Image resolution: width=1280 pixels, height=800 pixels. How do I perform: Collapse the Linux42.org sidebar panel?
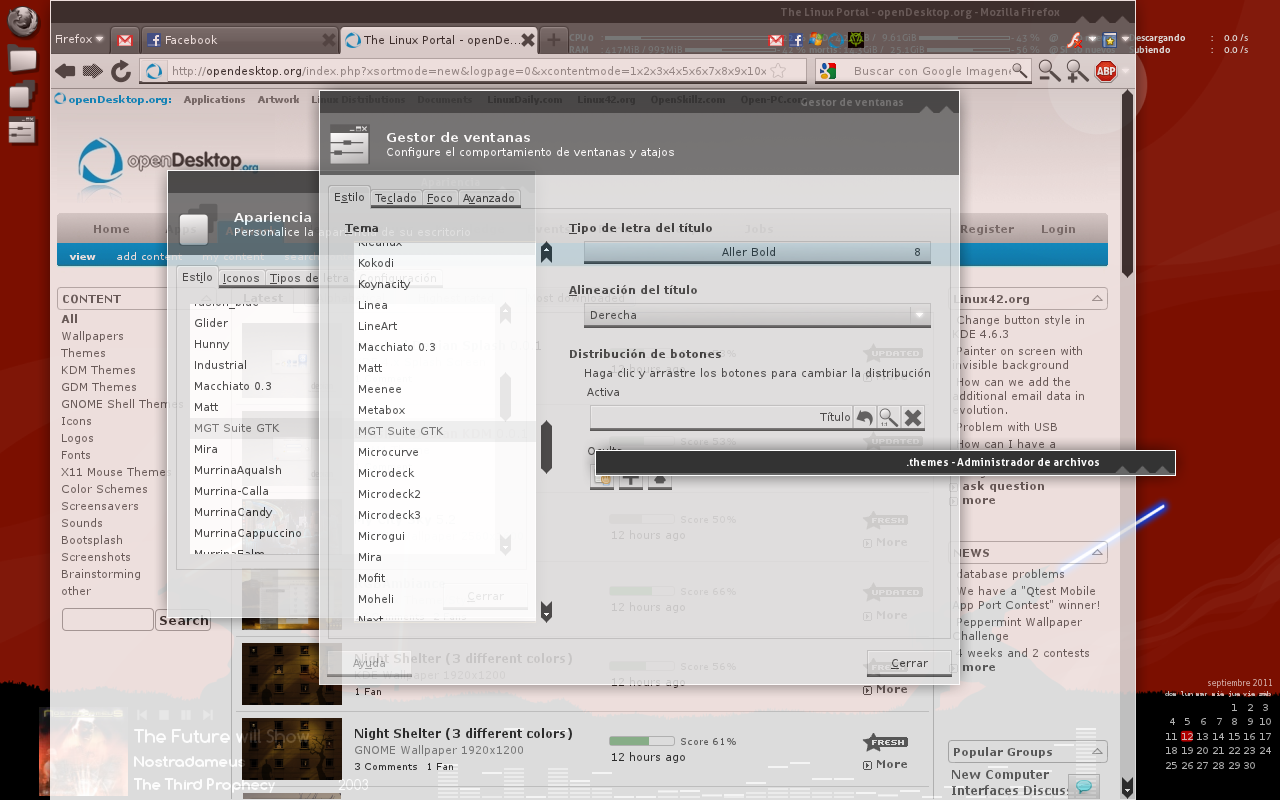tap(1098, 298)
